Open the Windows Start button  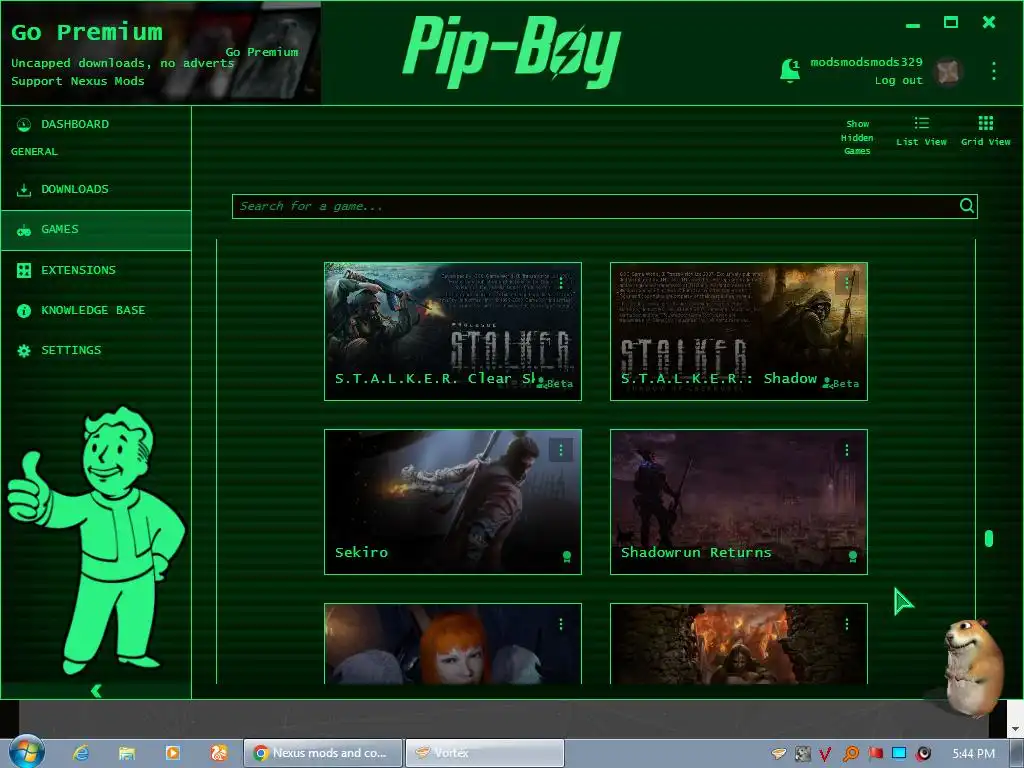[x=27, y=752]
